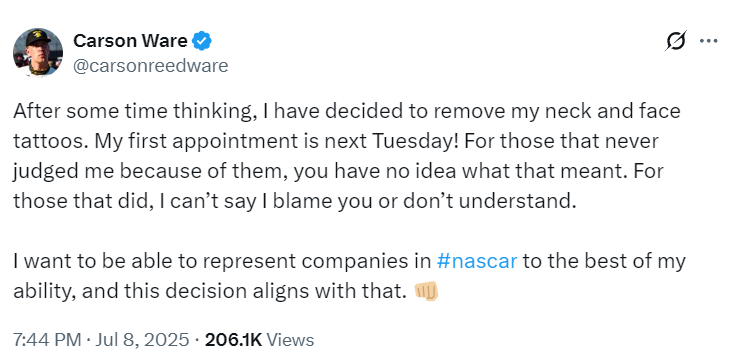Click the Carson Ware display name
740x360 pixels.
click(130, 42)
